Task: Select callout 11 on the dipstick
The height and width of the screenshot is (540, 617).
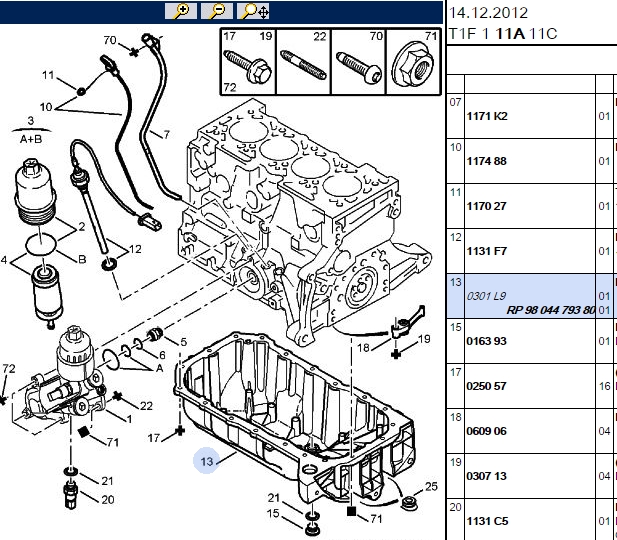Action: [x=48, y=75]
